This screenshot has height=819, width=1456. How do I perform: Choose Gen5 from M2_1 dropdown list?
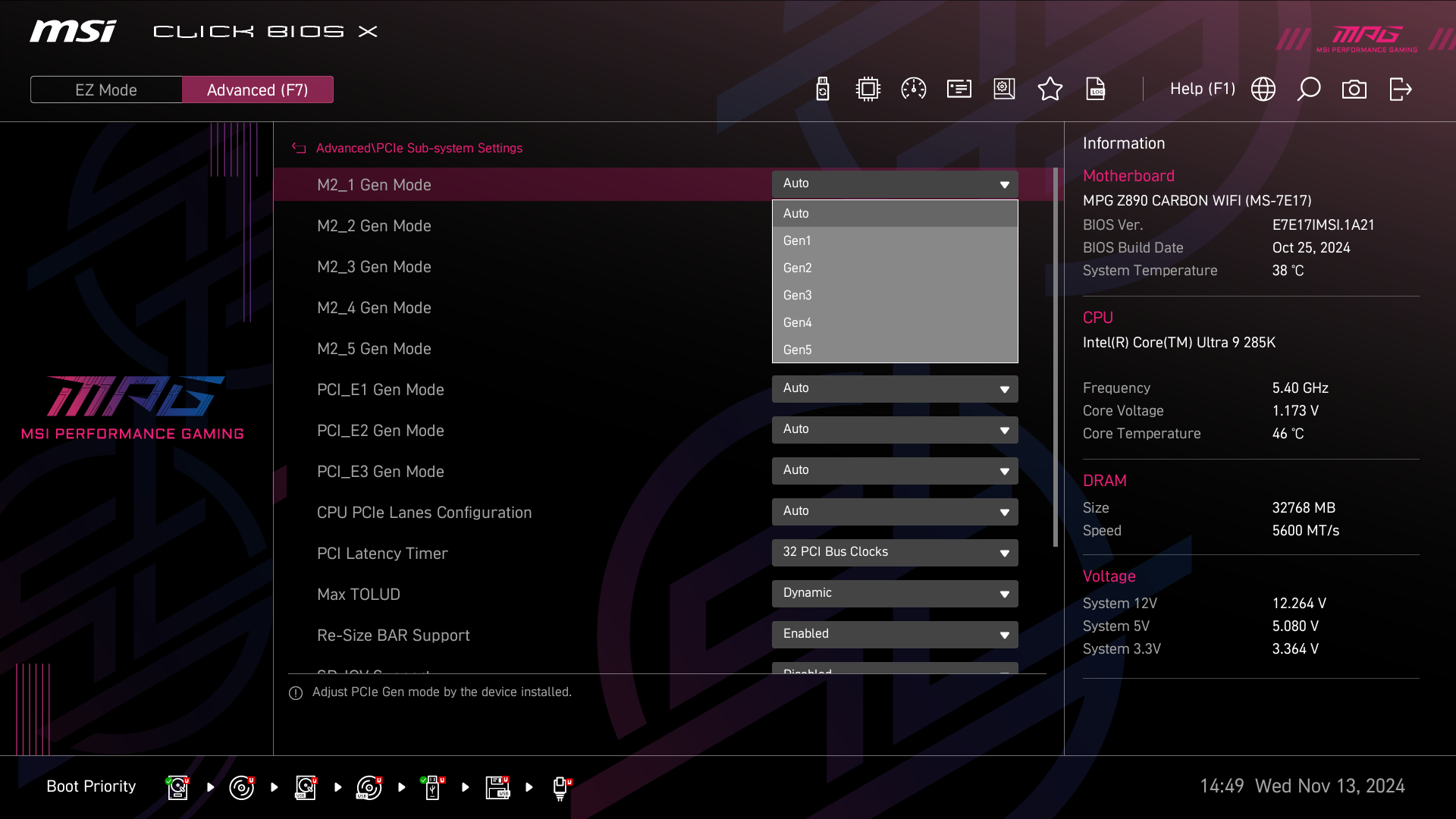pyautogui.click(x=895, y=350)
